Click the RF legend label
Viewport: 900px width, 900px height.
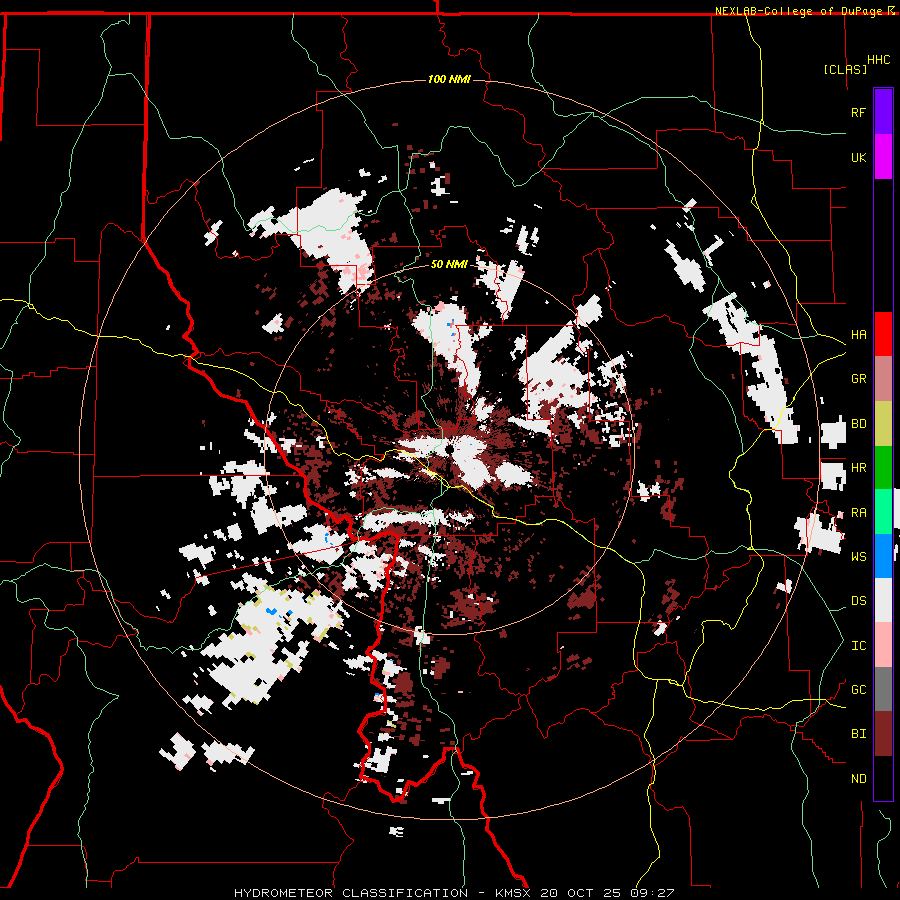click(858, 112)
